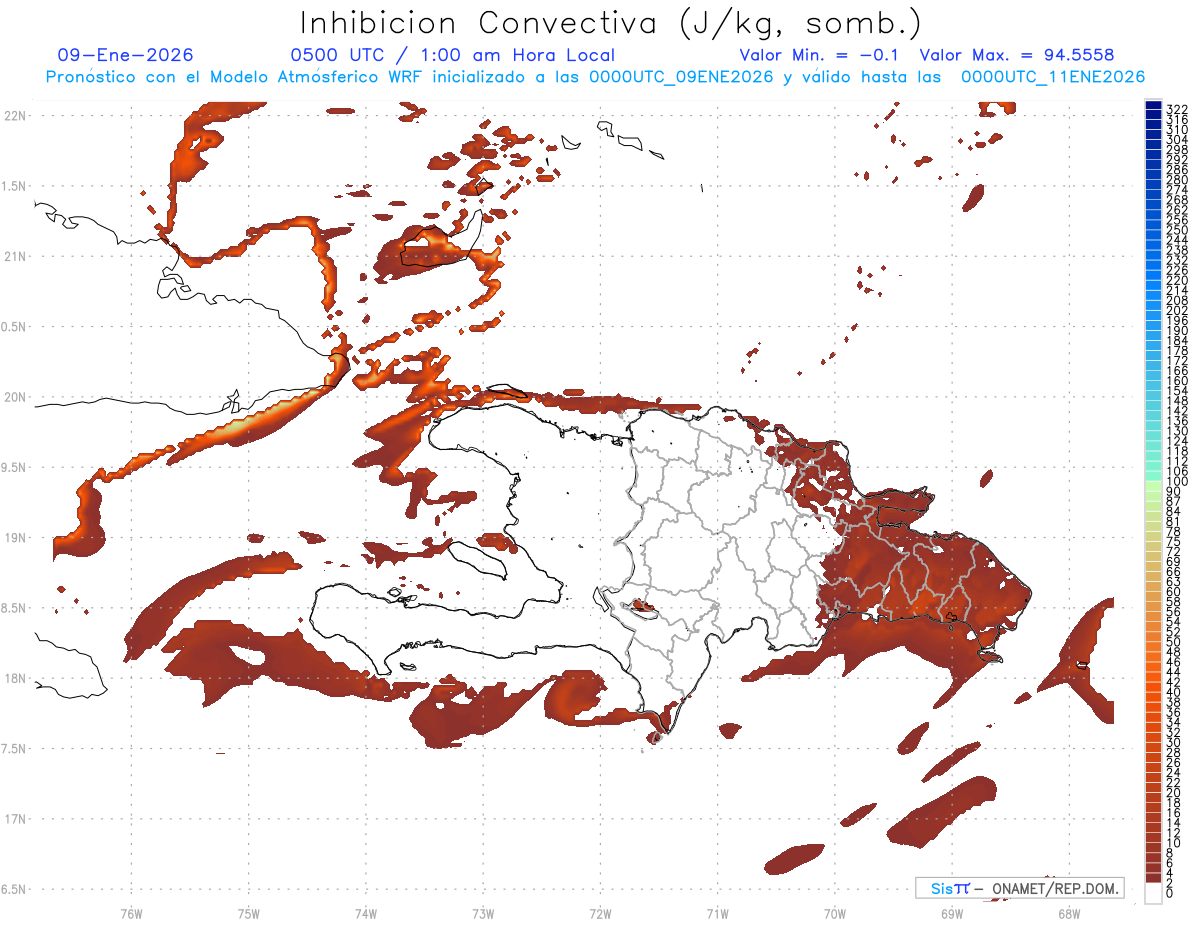
Task: Click the title "Inhibicion Convectiva (J/kg, somb.)"
Action: (611, 24)
